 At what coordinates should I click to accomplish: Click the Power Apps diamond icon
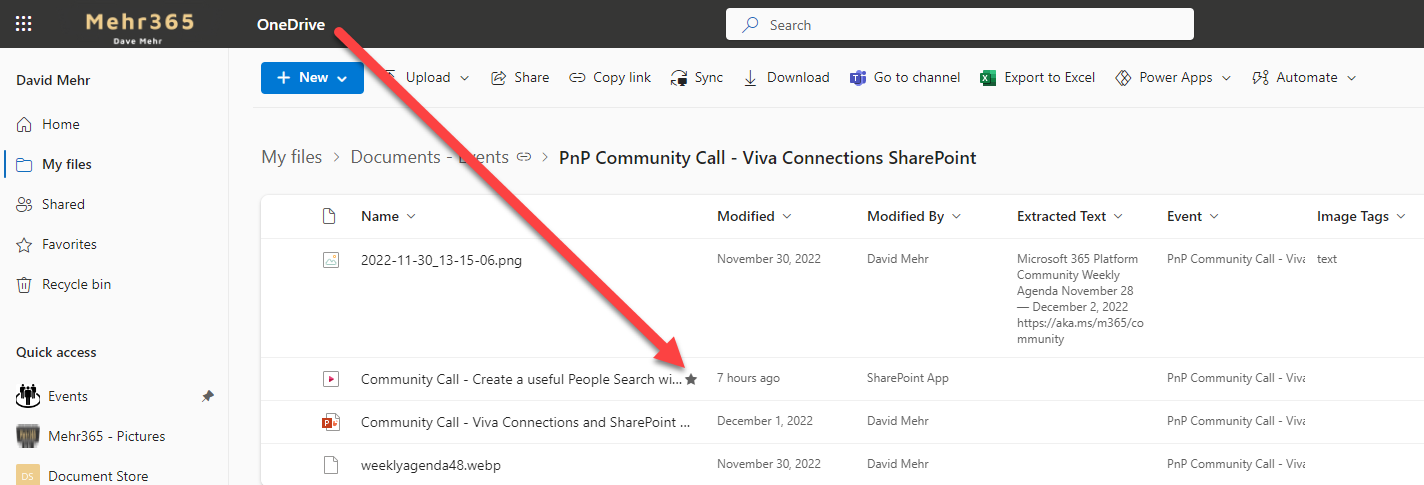click(x=1123, y=77)
